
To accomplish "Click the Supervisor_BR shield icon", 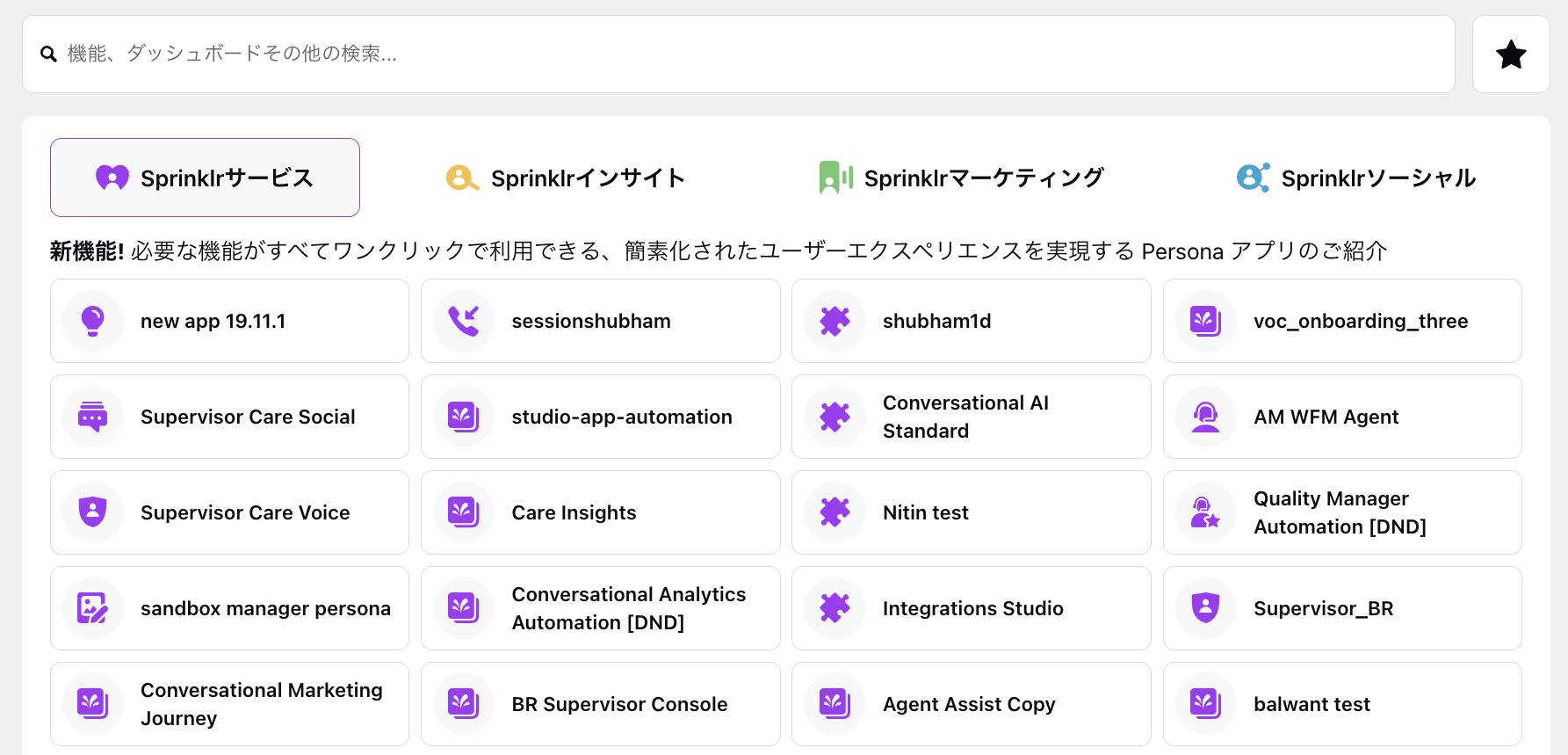I will [x=1205, y=608].
